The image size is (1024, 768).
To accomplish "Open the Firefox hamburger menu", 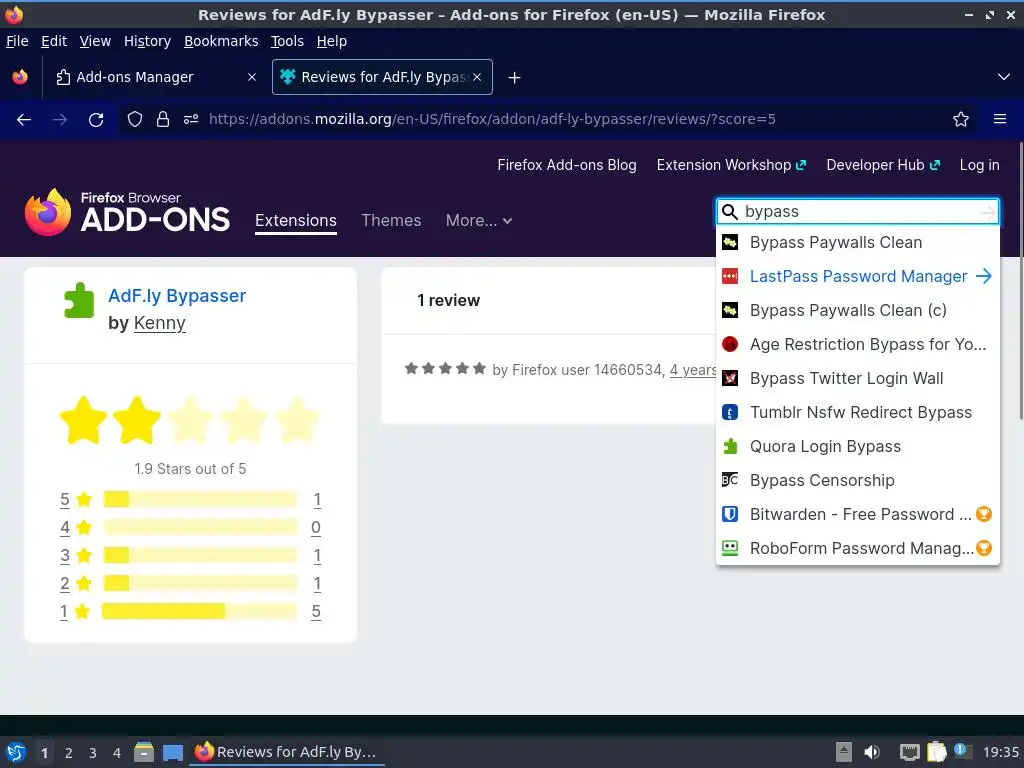I will point(1000,120).
